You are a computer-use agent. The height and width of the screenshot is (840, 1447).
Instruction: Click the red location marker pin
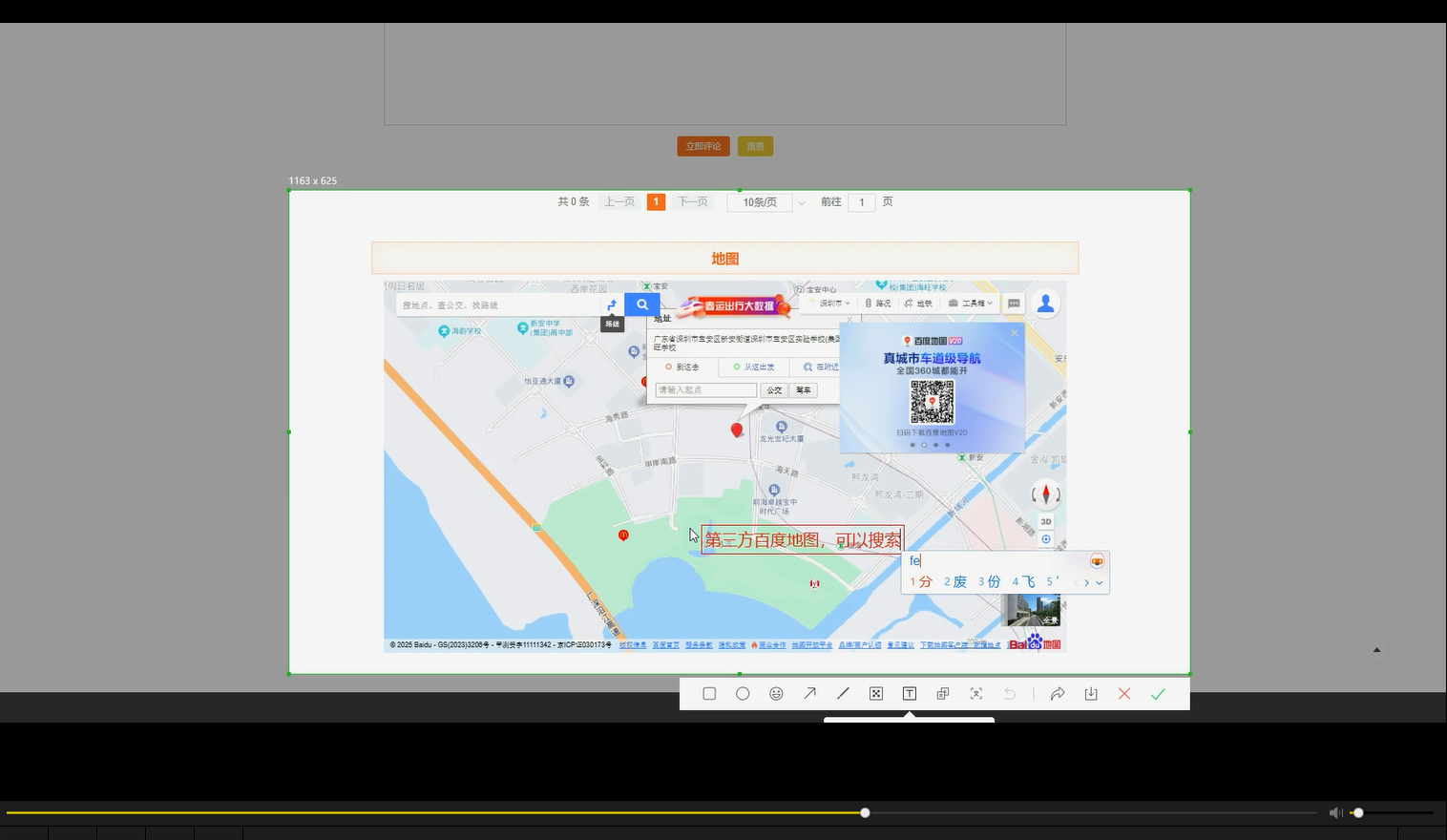(736, 430)
